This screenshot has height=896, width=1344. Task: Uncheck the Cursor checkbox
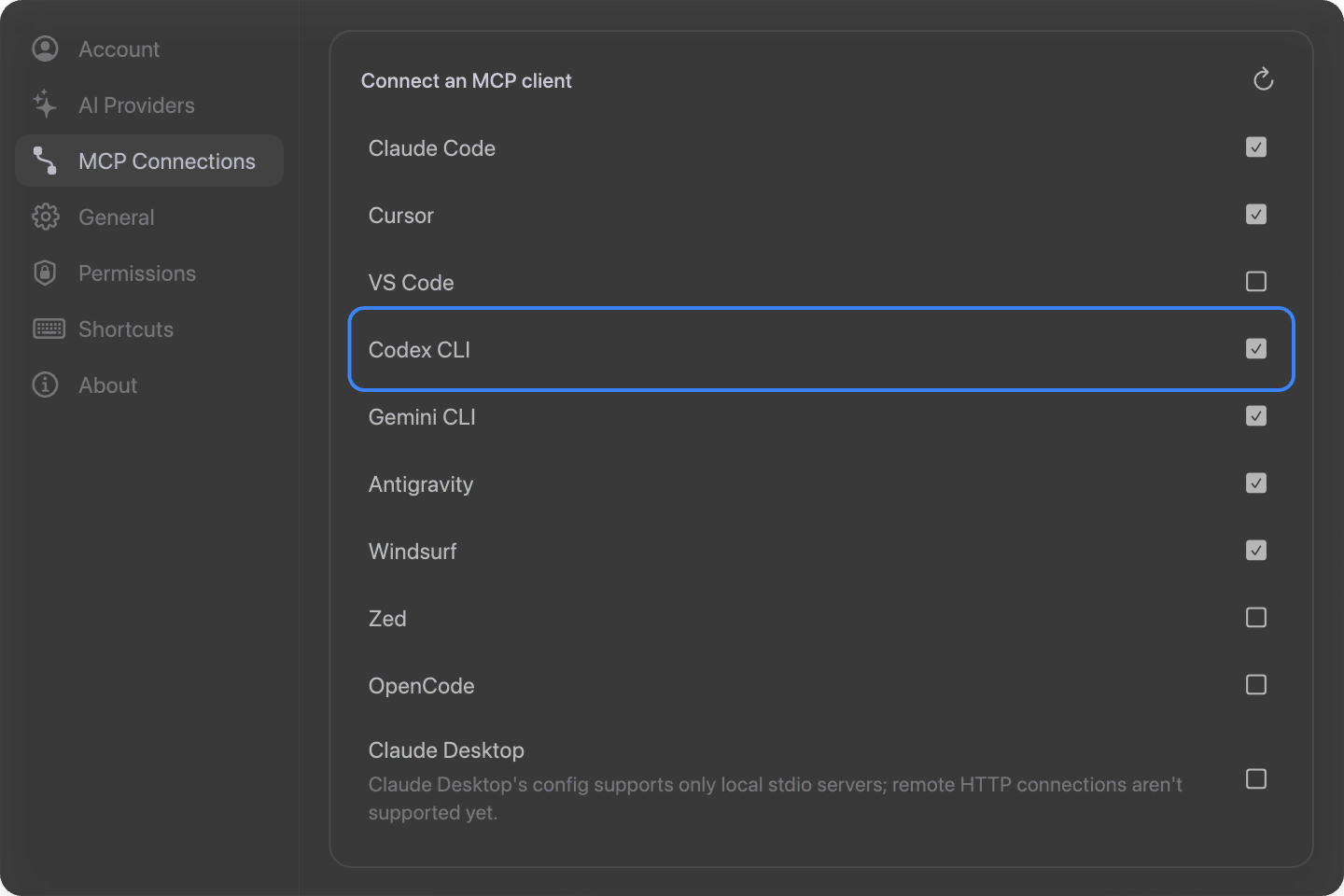1256,215
